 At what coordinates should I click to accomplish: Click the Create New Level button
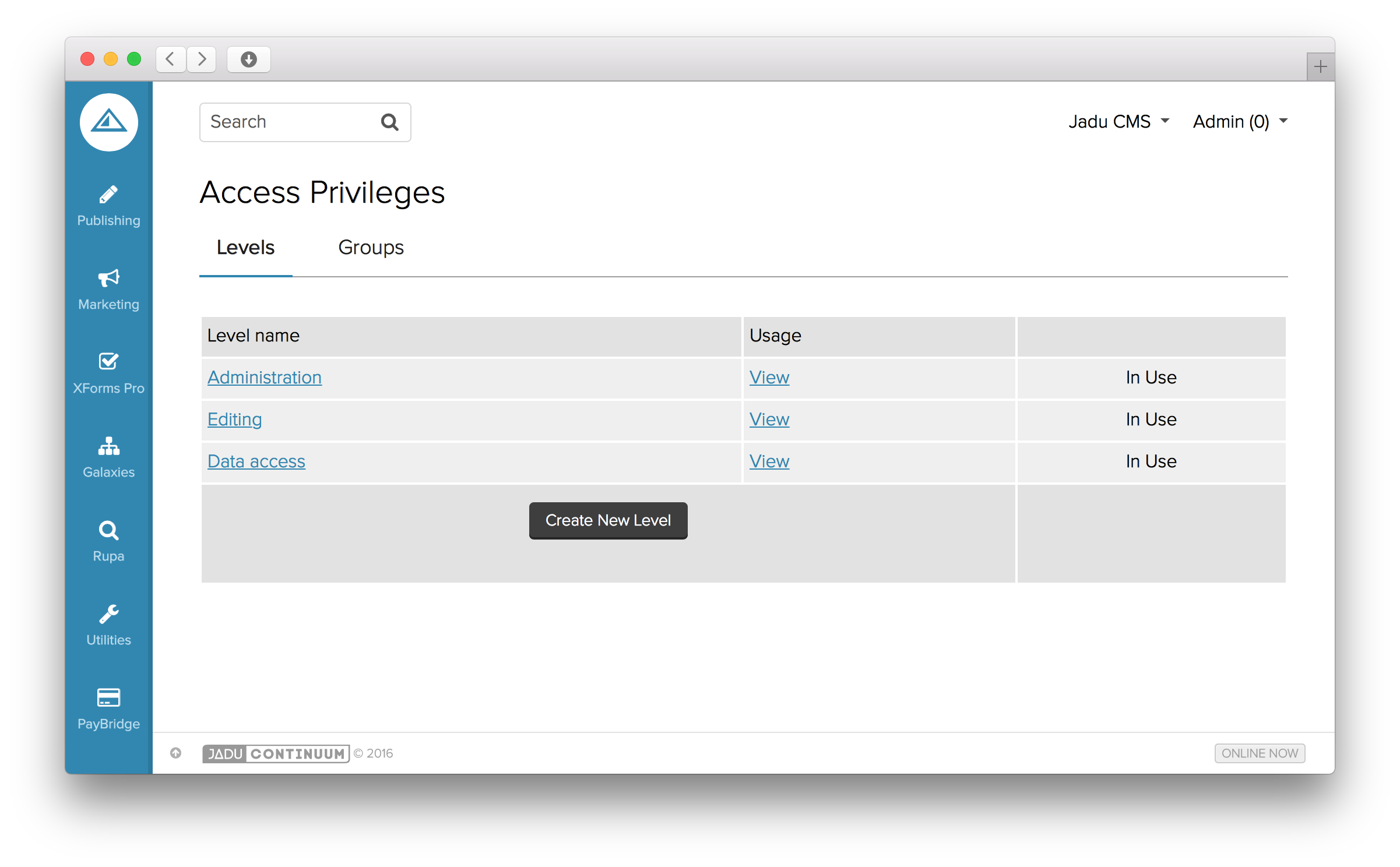pos(608,520)
